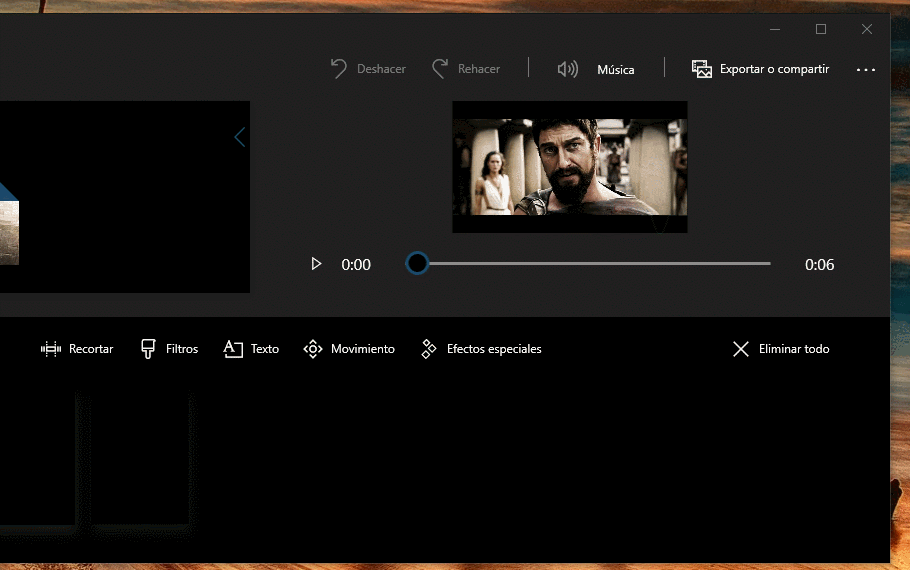
Task: Click the Rehacer label
Action: (x=479, y=69)
